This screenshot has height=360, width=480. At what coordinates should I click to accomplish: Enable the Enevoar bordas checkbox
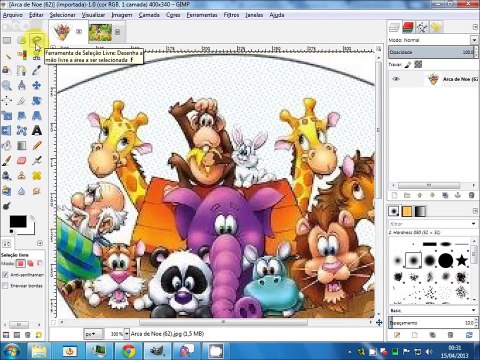(x=5, y=286)
